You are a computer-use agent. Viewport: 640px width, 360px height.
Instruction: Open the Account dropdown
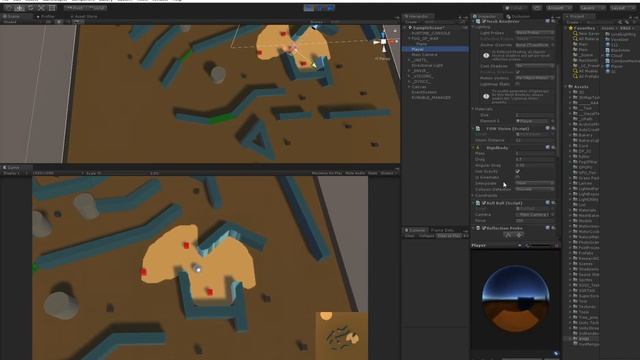coord(559,8)
